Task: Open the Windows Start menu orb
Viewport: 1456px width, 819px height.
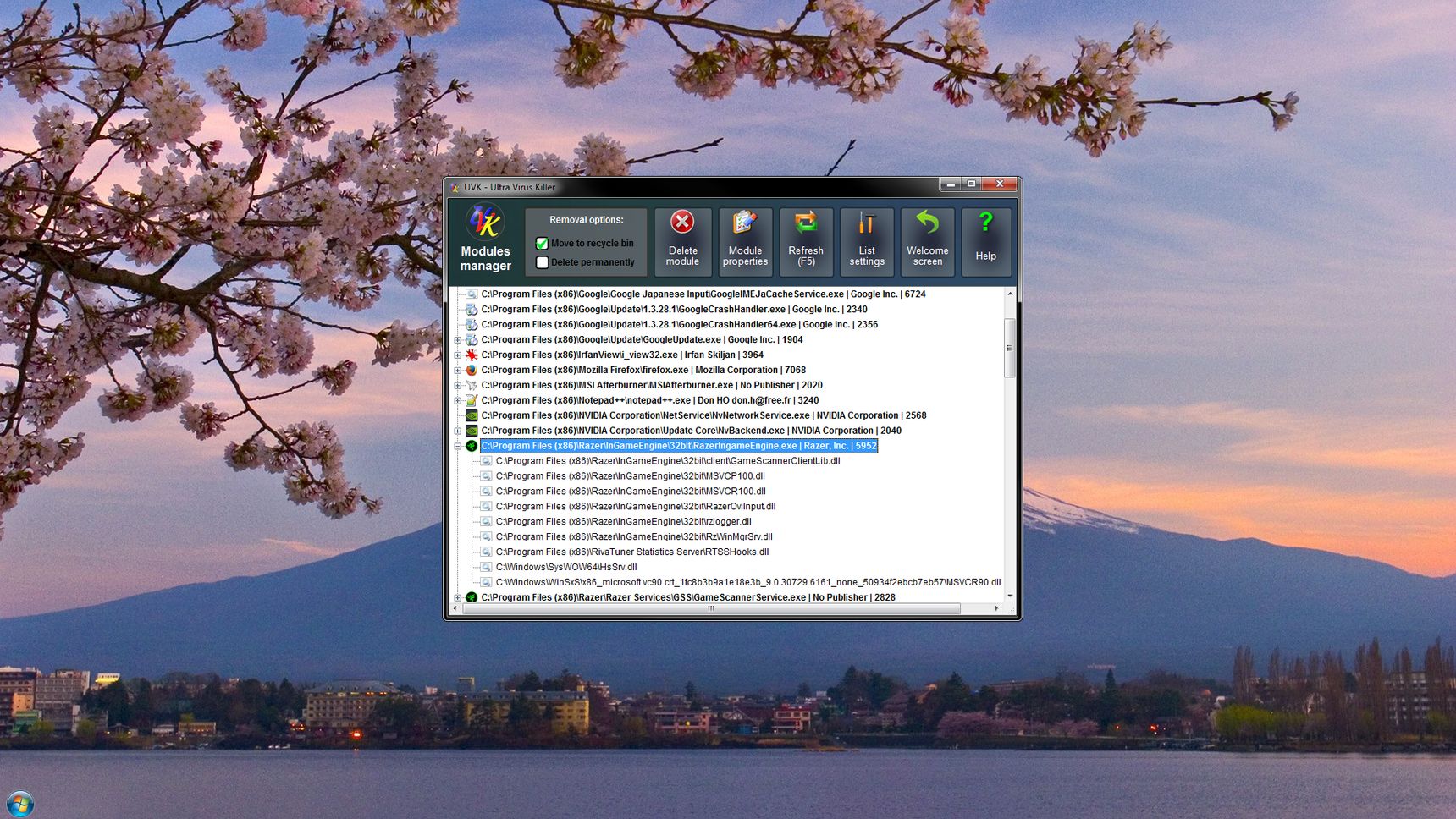Action: [20, 803]
